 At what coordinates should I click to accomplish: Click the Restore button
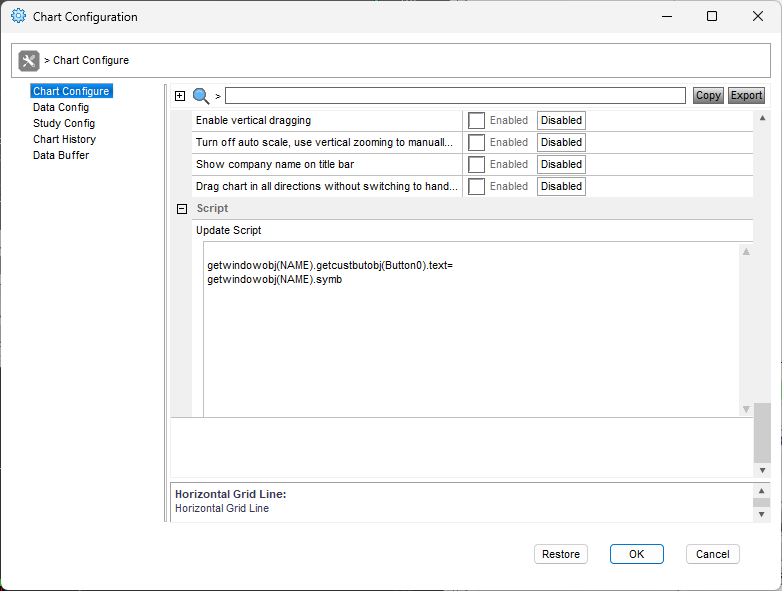click(x=561, y=554)
